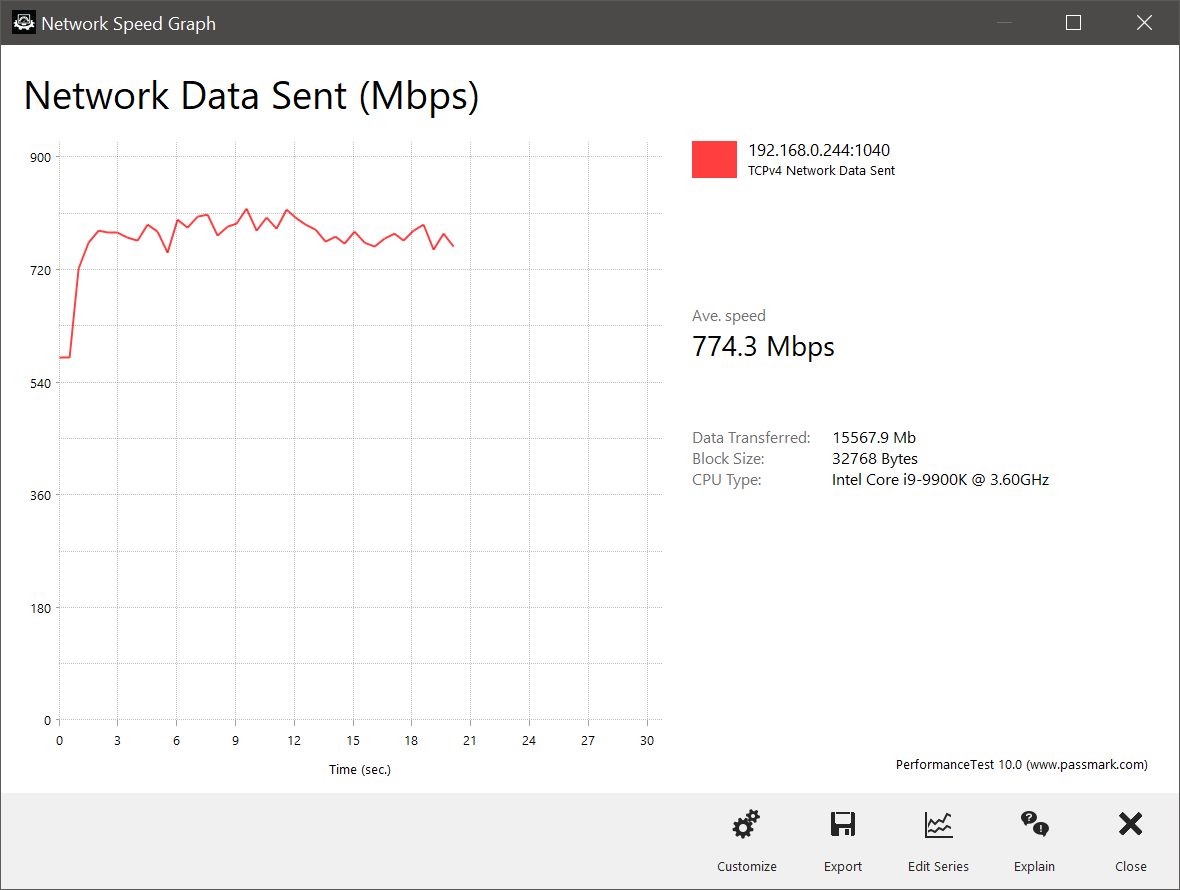Click the PerformanceTest 10.0 passmark.com text

point(1021,764)
